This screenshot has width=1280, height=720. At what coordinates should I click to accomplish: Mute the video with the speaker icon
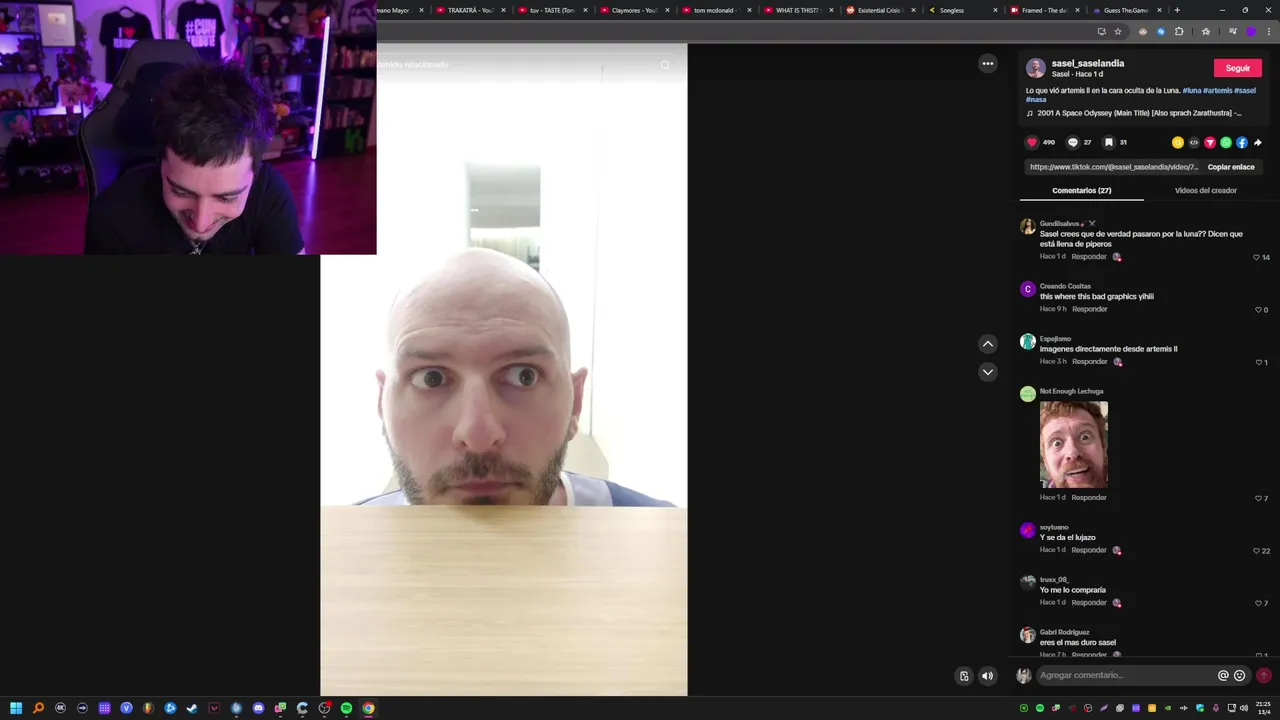988,676
